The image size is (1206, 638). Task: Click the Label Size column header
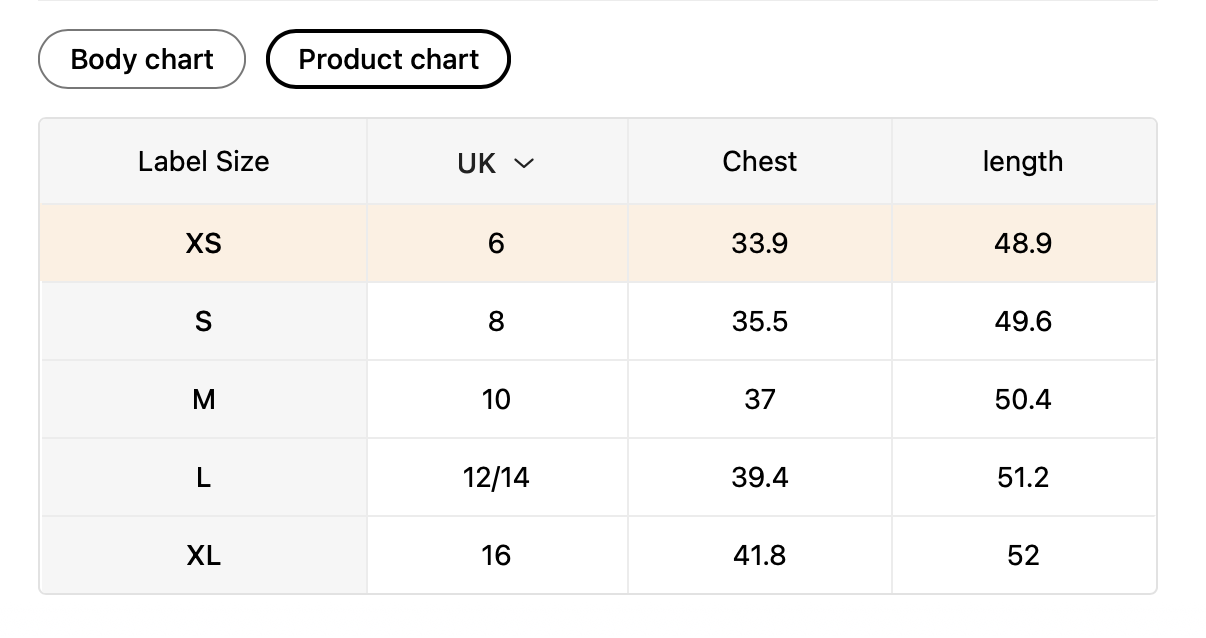tap(203, 162)
